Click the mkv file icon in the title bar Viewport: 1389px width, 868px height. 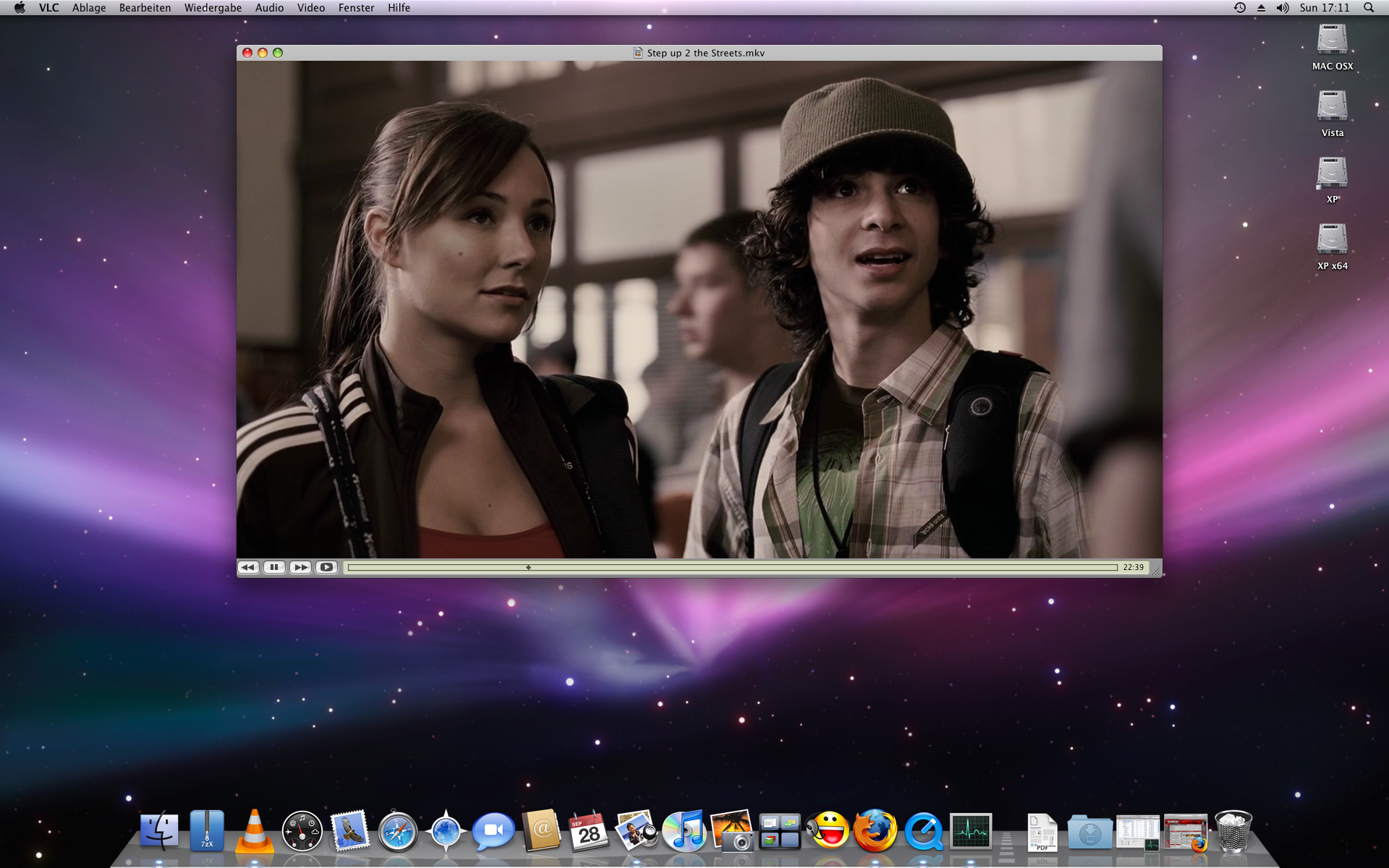pyautogui.click(x=638, y=53)
